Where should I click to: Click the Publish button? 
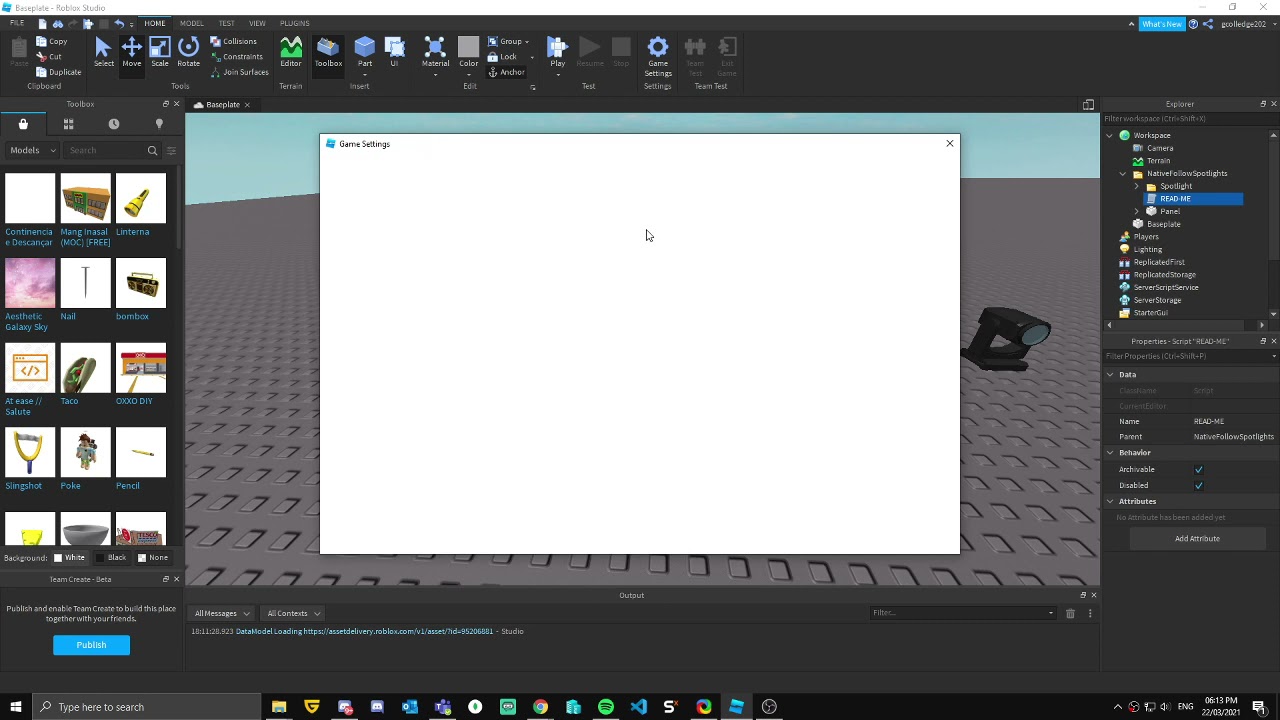(x=91, y=645)
